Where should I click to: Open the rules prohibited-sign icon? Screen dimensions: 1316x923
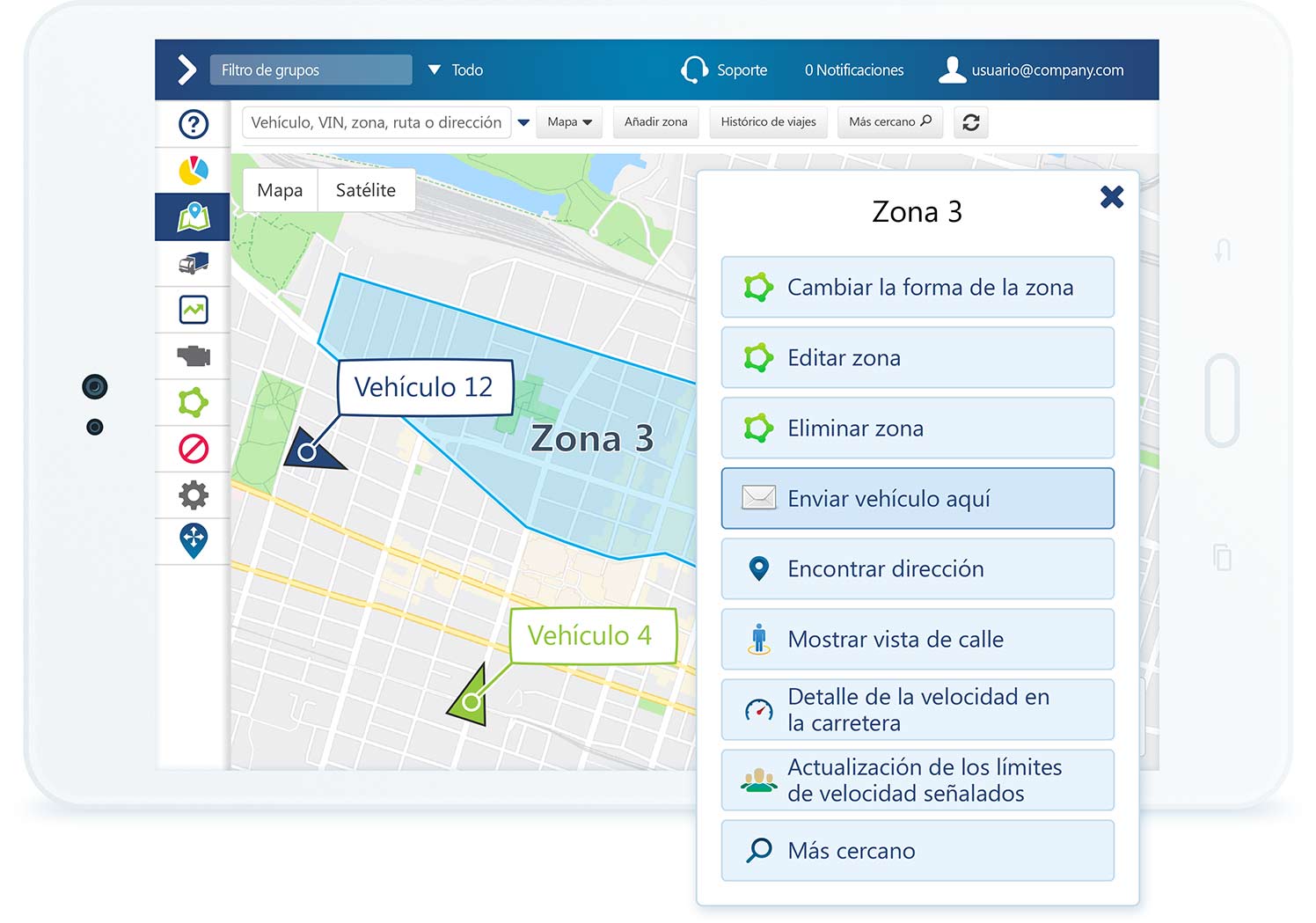pyautogui.click(x=194, y=449)
